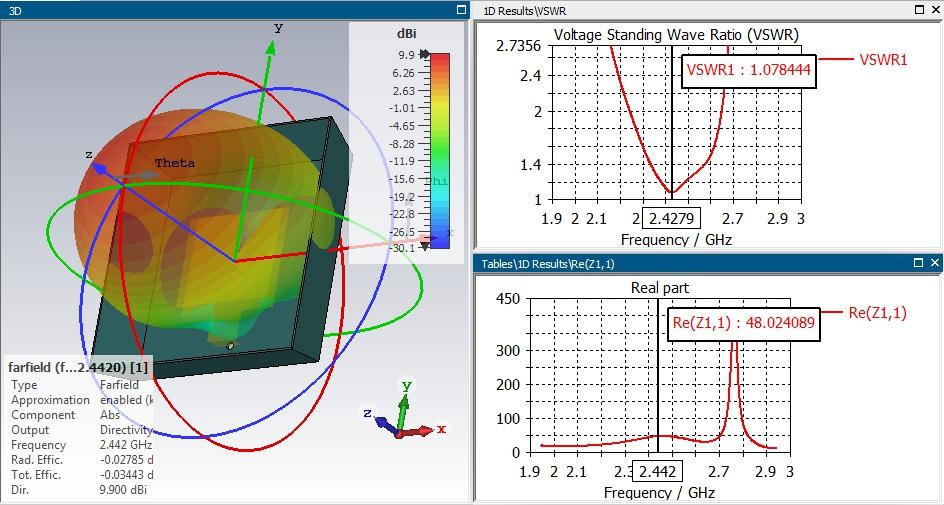Click the VSWR1 : 1.078444 marker label
The width and height of the screenshot is (944, 505).
pyautogui.click(x=748, y=71)
